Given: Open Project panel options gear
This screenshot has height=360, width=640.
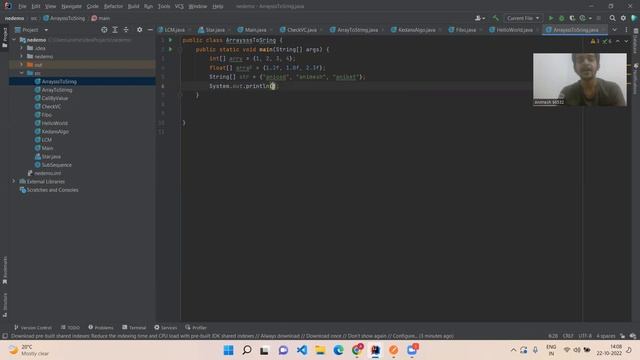Looking at the screenshot, I should (x=140, y=30).
